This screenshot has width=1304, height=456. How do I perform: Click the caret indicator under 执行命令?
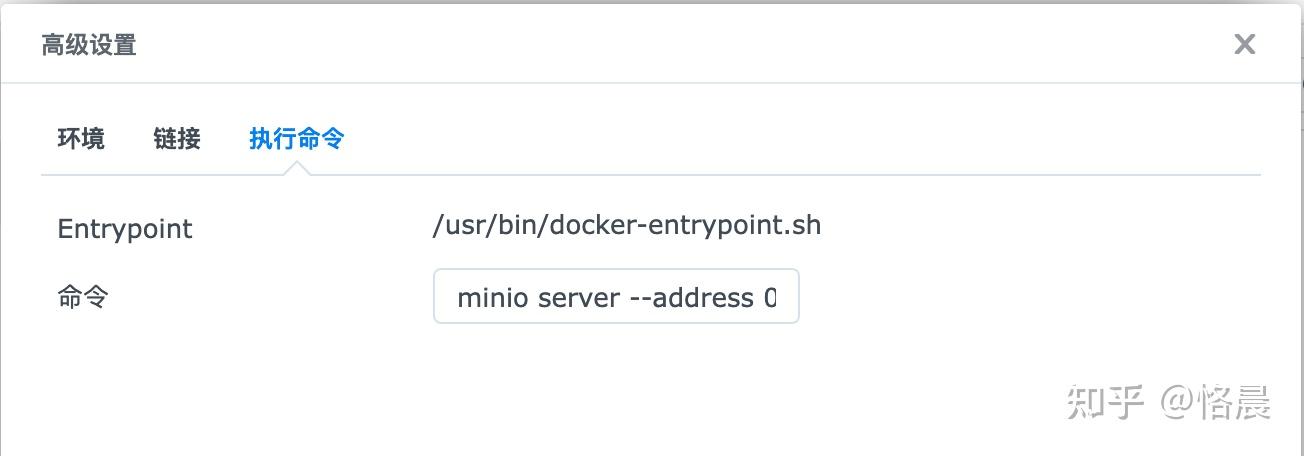(x=297, y=168)
